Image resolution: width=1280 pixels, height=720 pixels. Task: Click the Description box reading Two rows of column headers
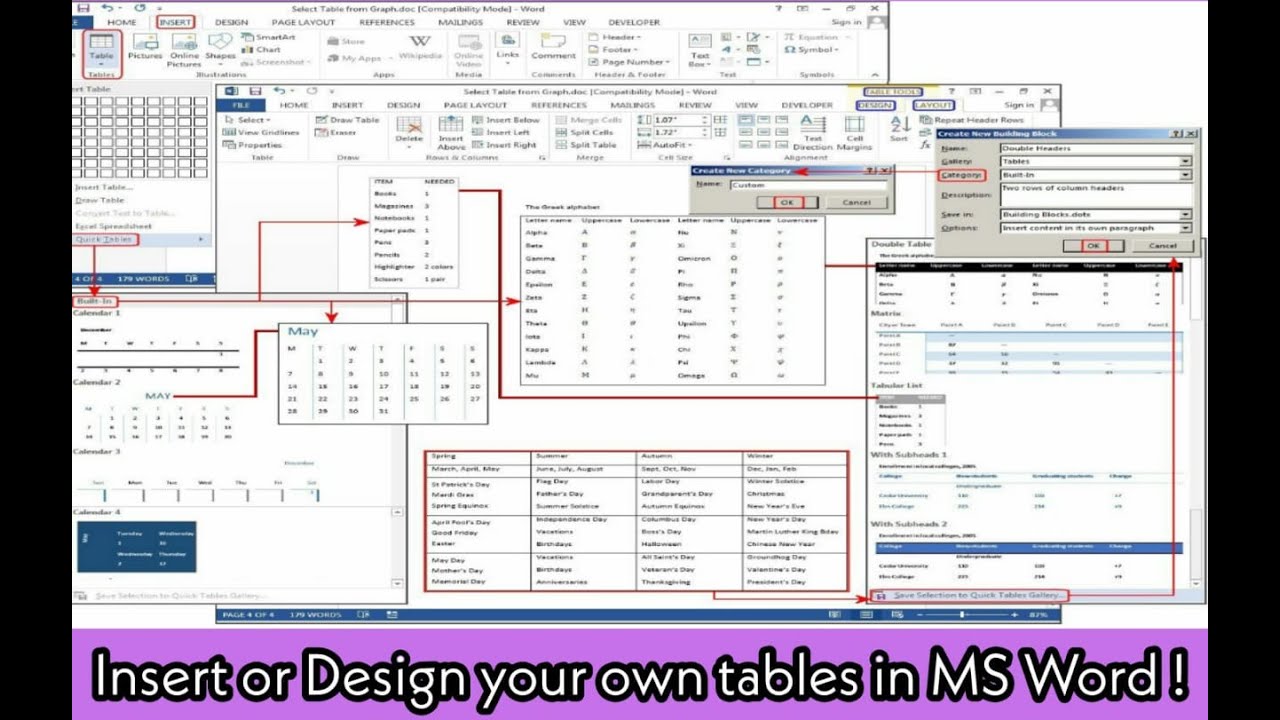pyautogui.click(x=1095, y=194)
